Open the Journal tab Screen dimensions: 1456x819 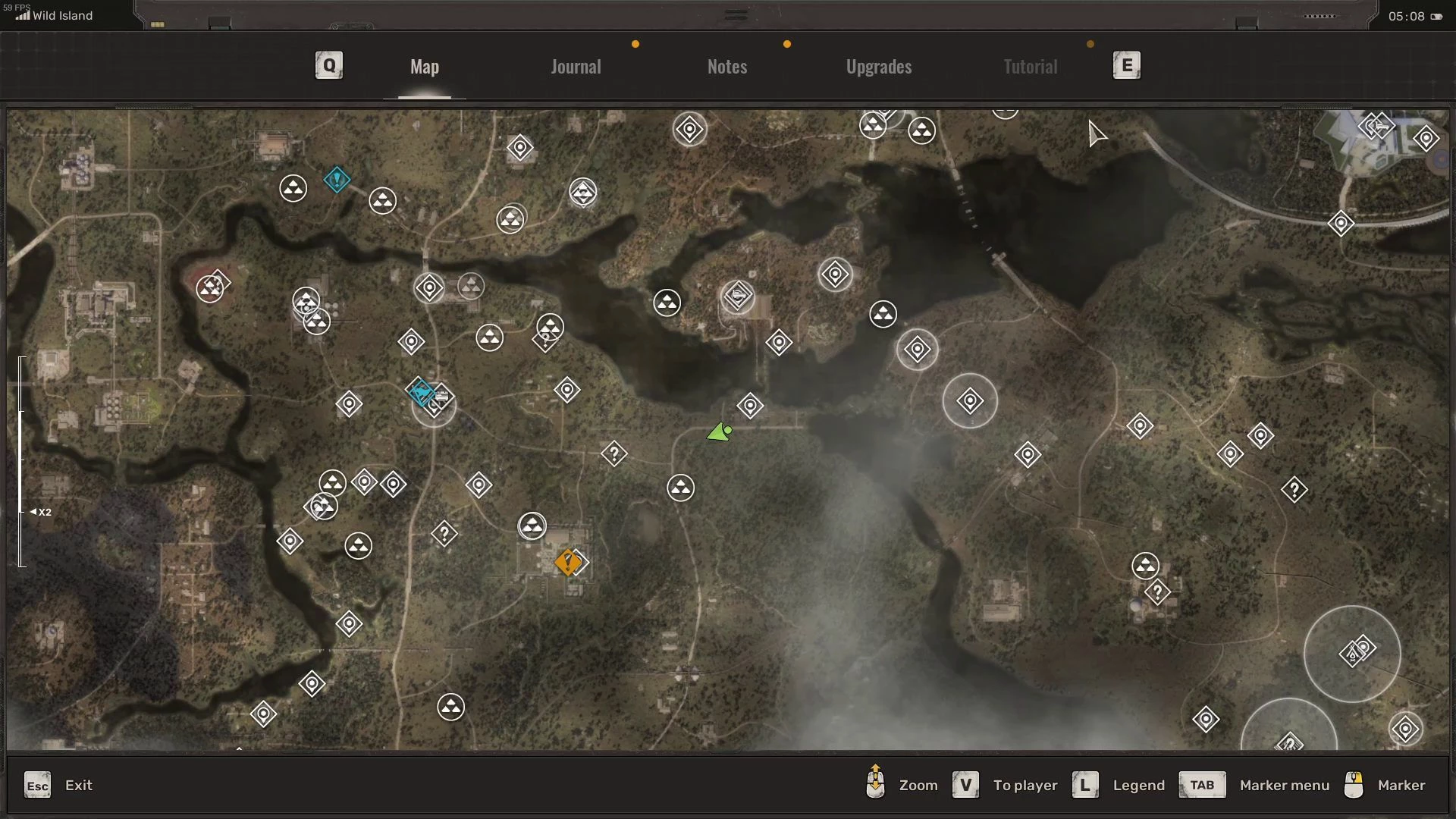pos(576,67)
